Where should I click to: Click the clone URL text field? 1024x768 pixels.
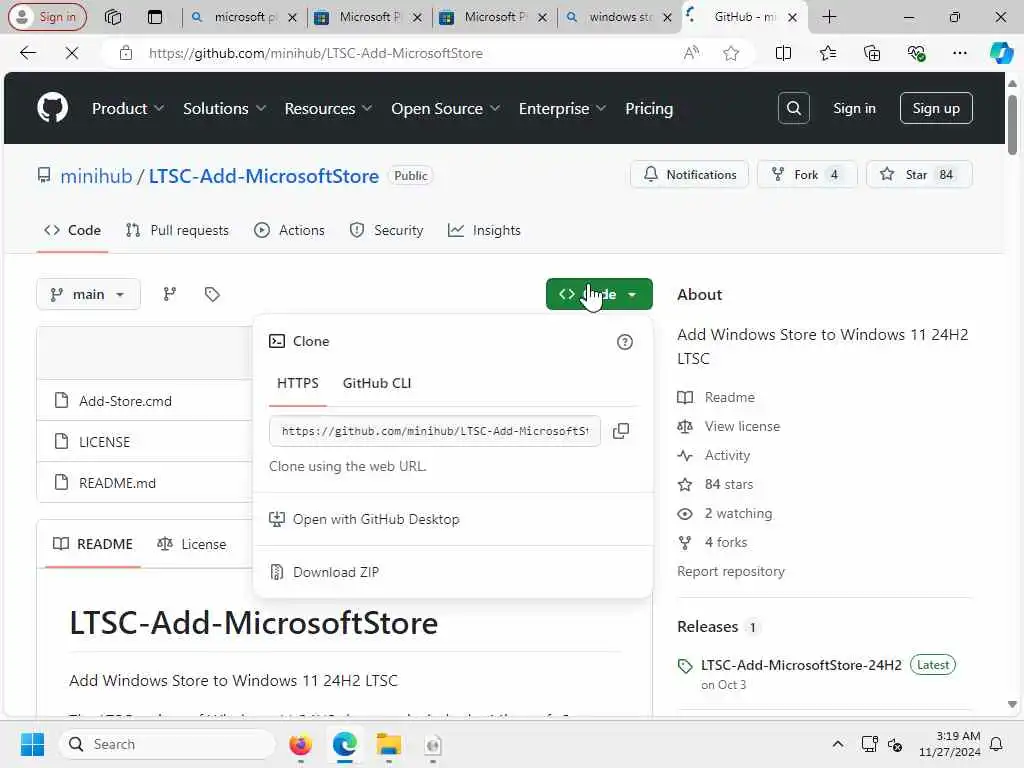point(435,431)
